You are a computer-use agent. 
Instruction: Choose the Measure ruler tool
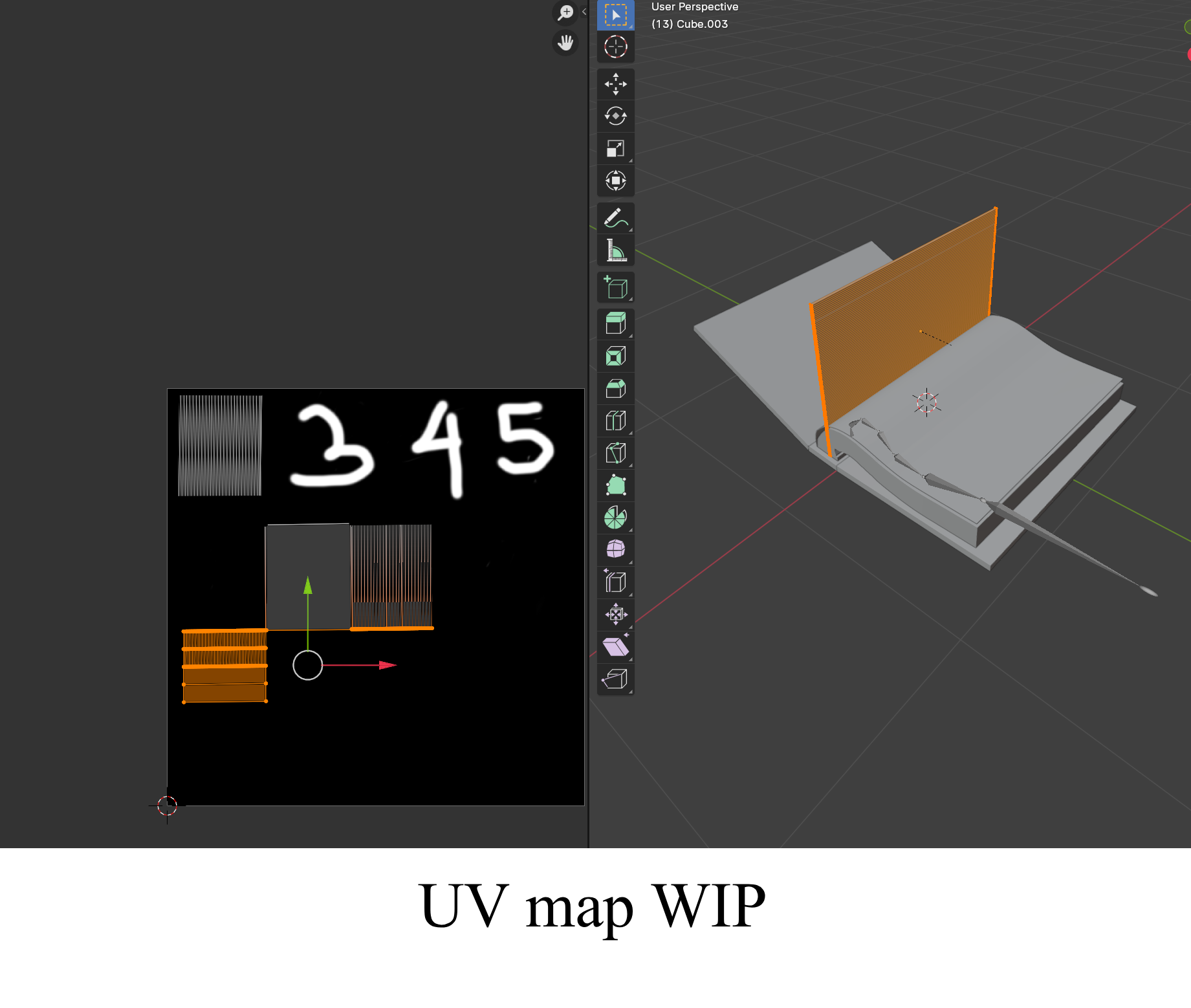[615, 251]
